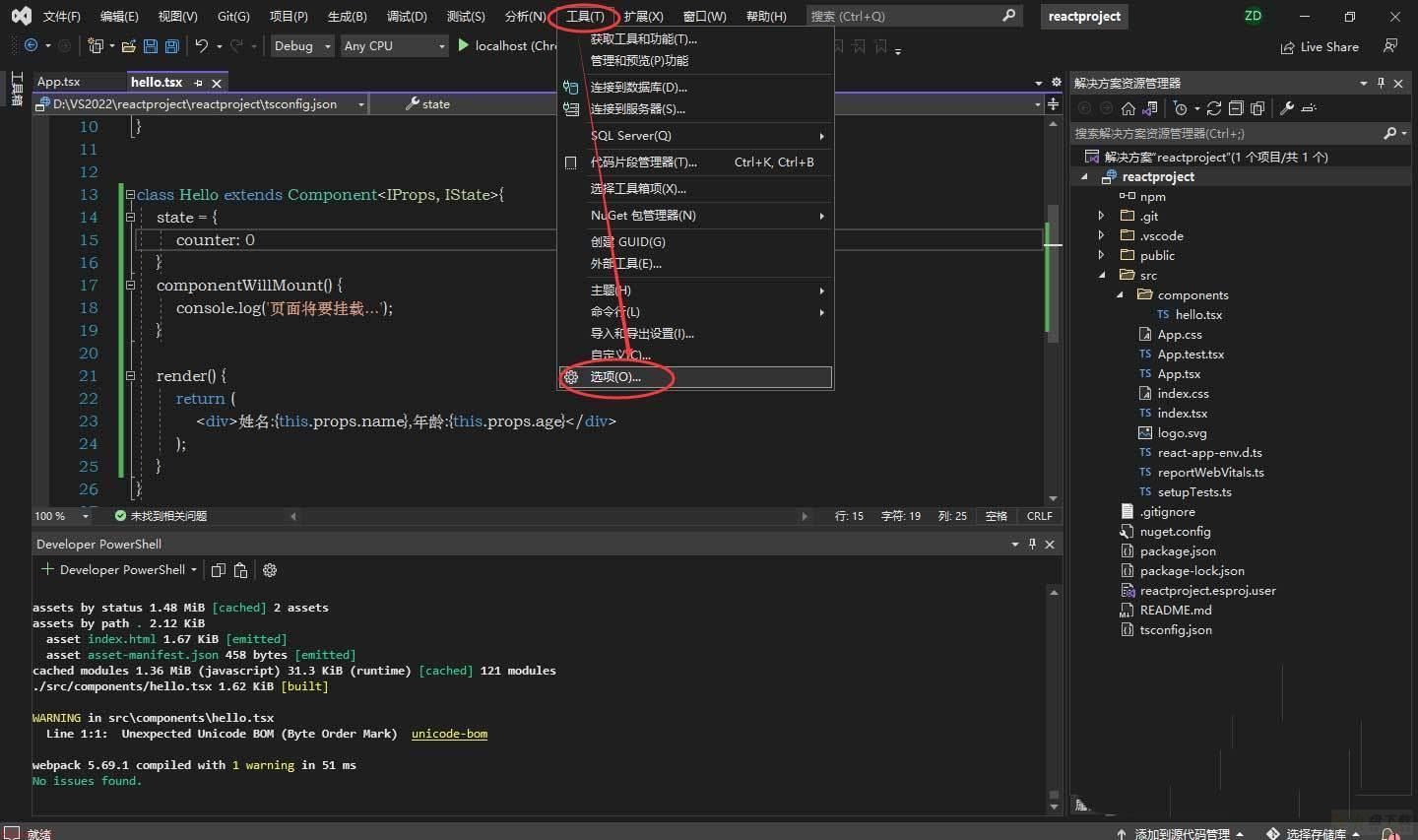Click 添加到源代码管理 in status bar
Viewport: 1418px width, 840px height.
point(1181,834)
